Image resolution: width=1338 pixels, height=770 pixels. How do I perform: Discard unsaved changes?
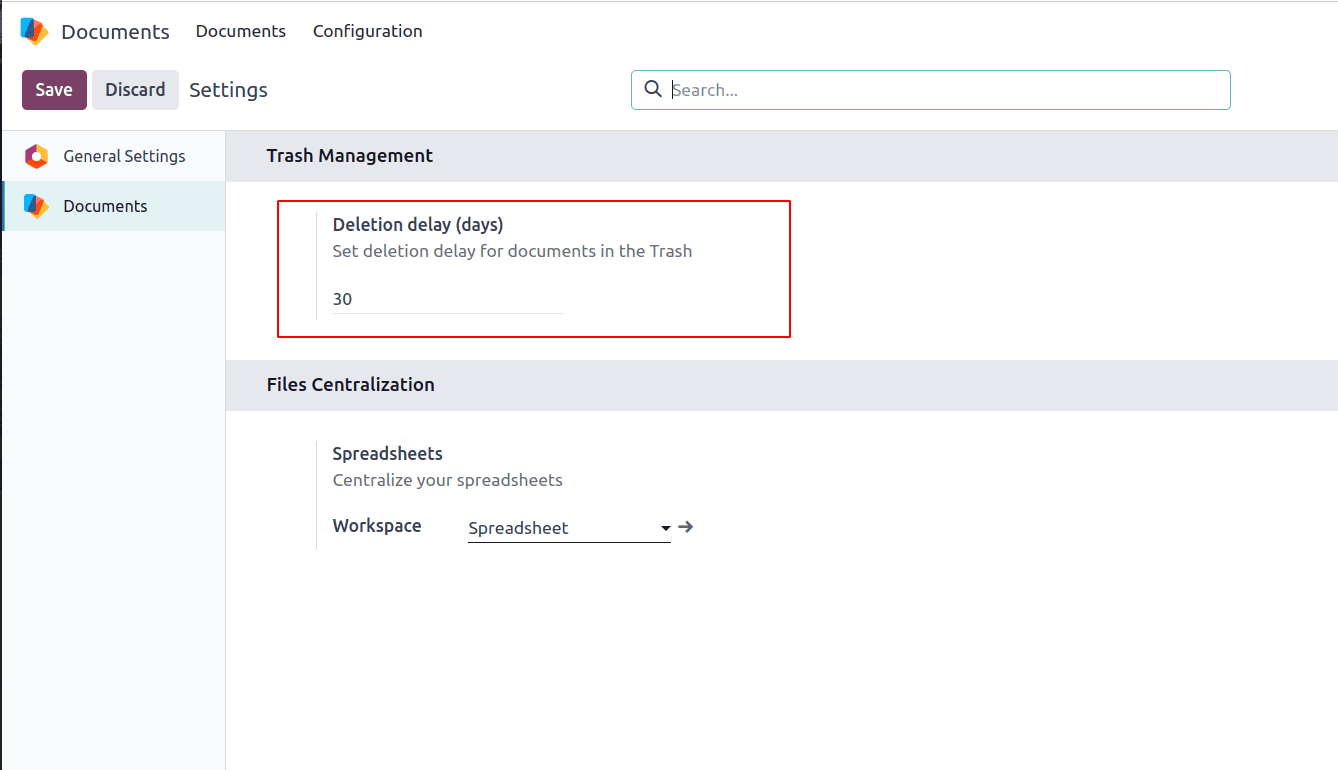click(135, 89)
